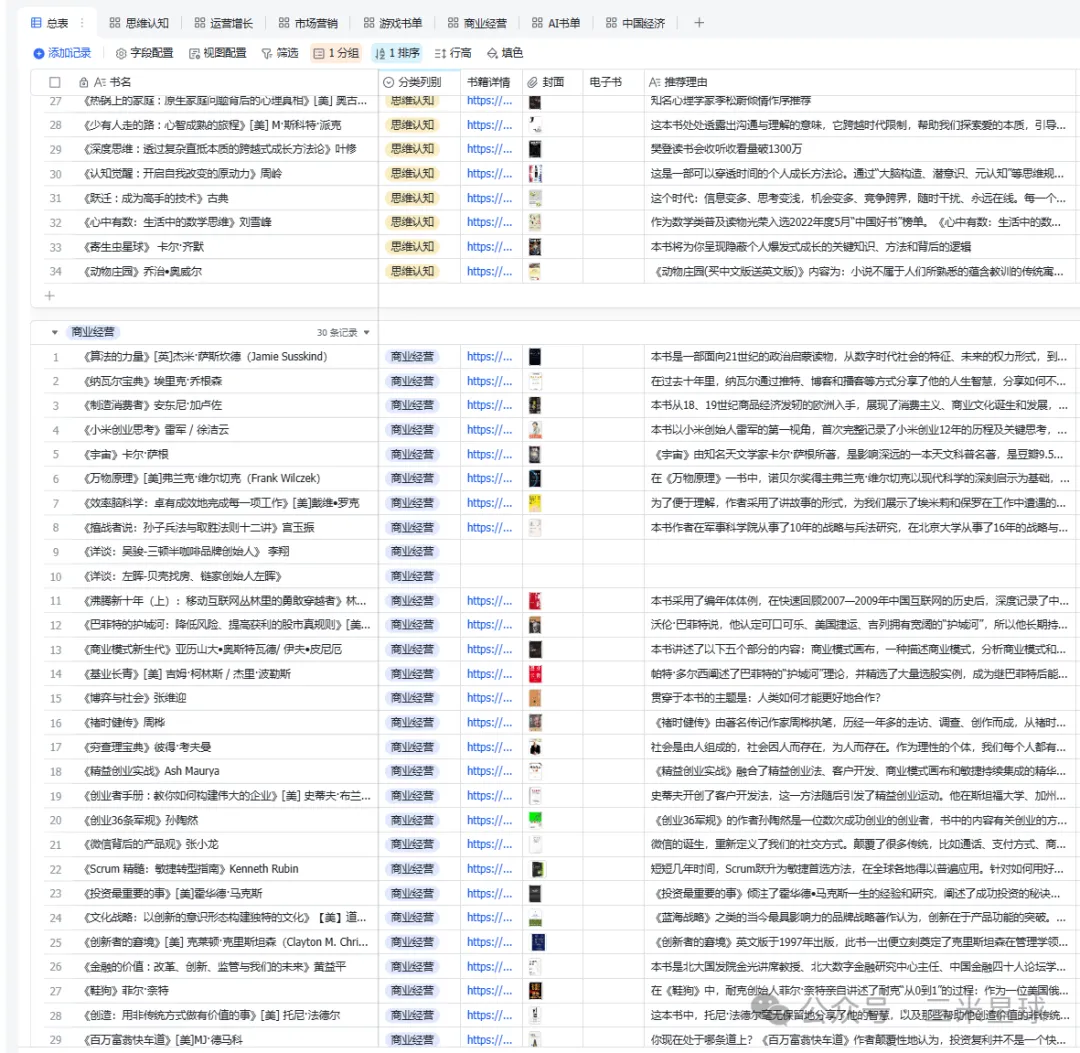Toggle the 1 分组 grouping button
The image size is (1080, 1053).
(336, 53)
